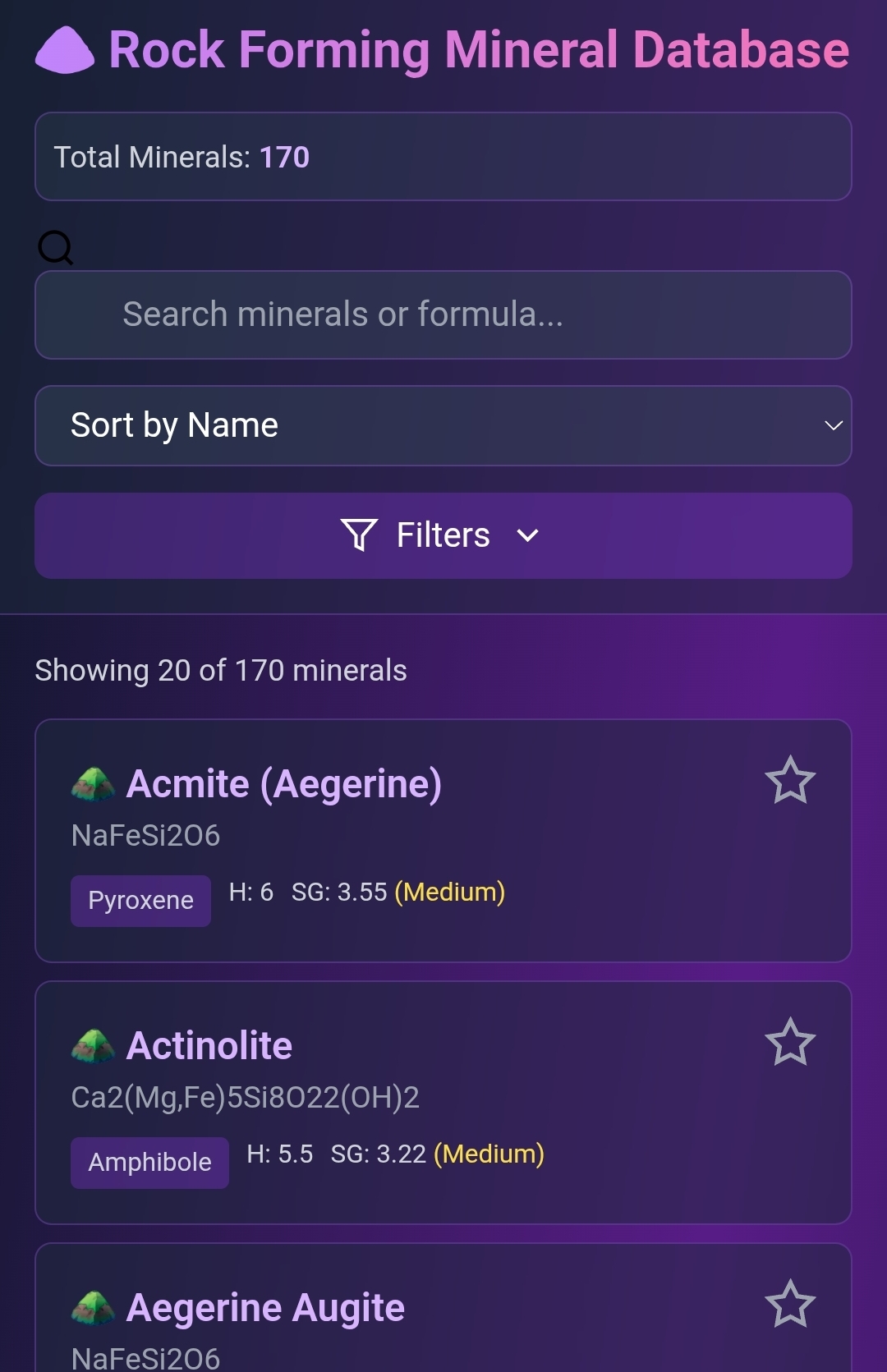The width and height of the screenshot is (887, 1372).
Task: Click the mountain icon beside Actinolite
Action: tap(93, 1046)
